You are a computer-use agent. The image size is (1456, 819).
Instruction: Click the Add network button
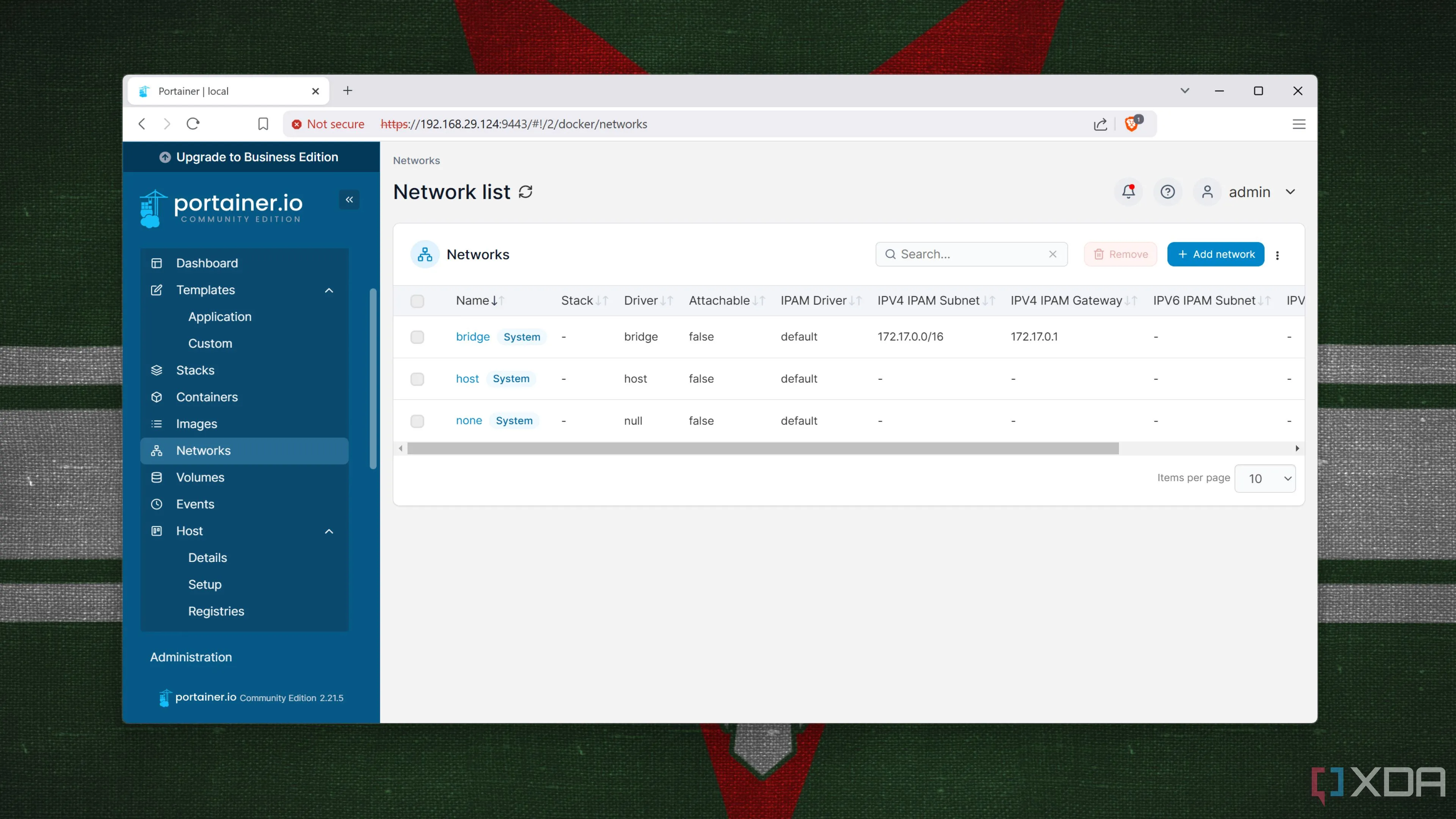tap(1216, 254)
